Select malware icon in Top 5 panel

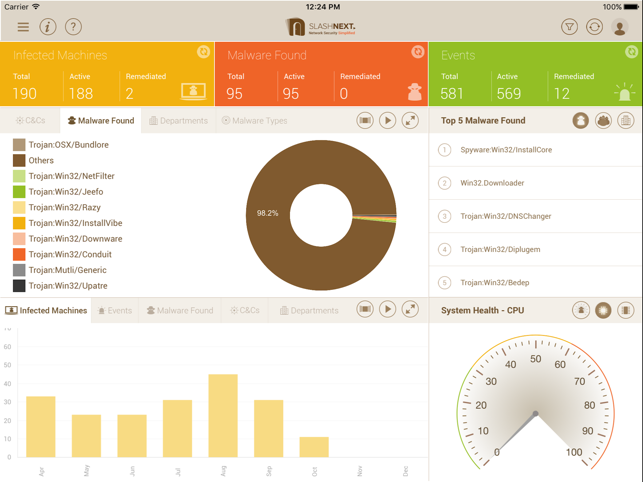tap(581, 121)
